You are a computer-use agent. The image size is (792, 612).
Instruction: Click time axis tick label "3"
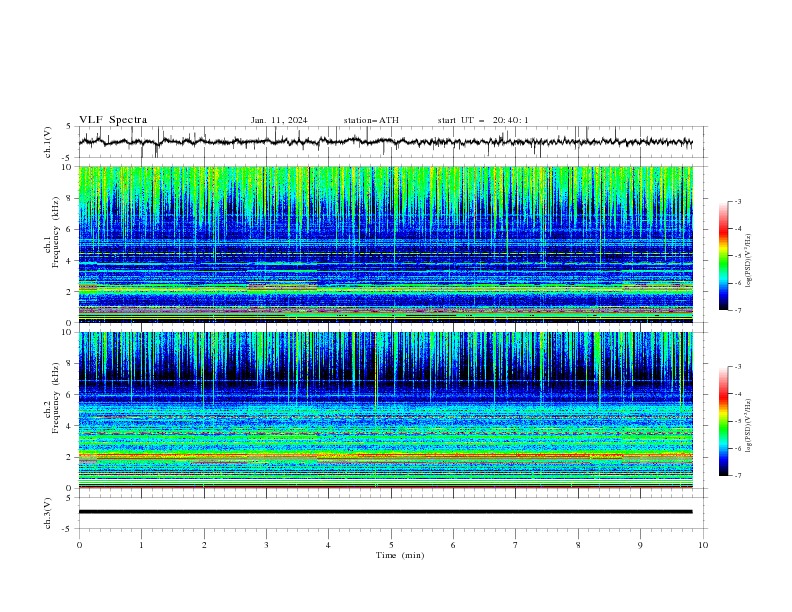click(x=266, y=545)
